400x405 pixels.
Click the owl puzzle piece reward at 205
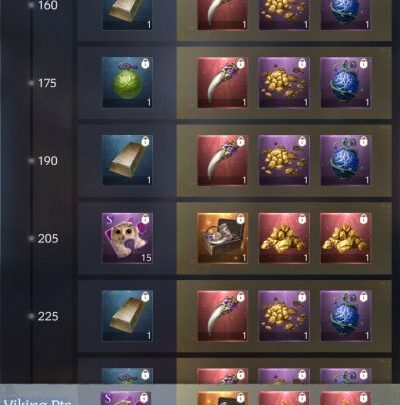point(127,238)
